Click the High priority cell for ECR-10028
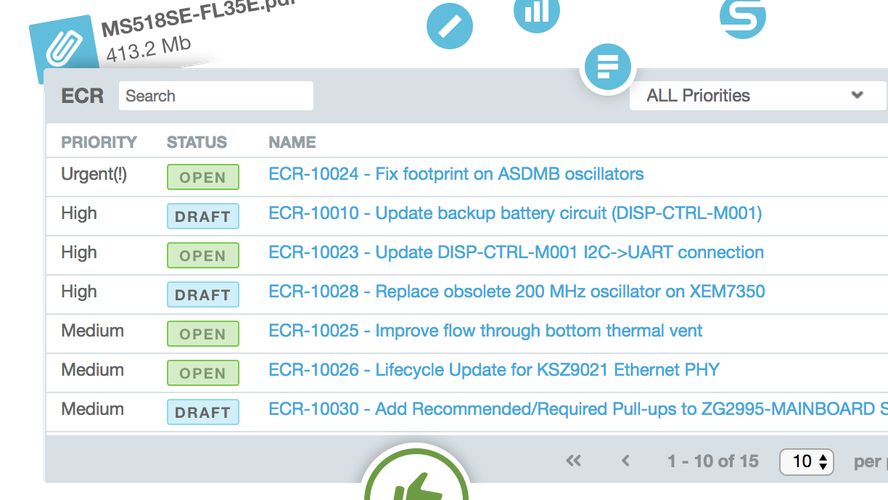Screen dimensions: 888x500 pyautogui.click(x=79, y=292)
